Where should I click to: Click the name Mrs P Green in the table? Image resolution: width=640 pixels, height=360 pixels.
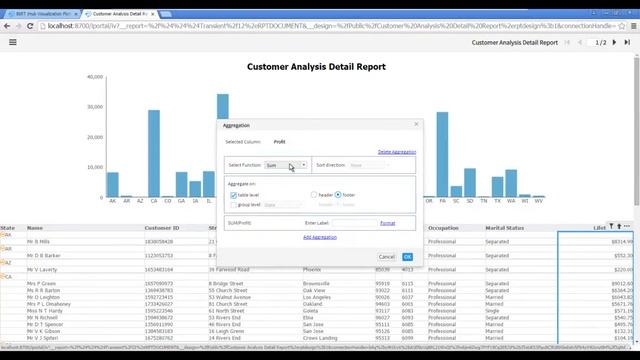[41, 283]
